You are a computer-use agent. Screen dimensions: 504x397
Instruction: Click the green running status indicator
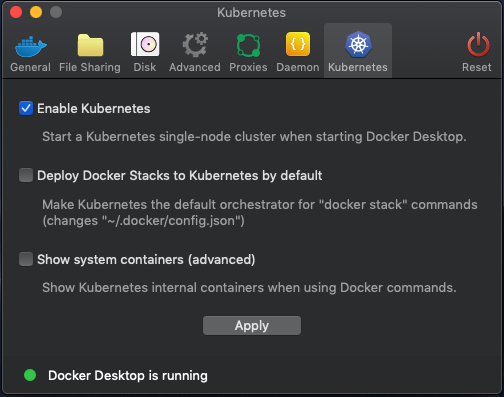(30, 375)
